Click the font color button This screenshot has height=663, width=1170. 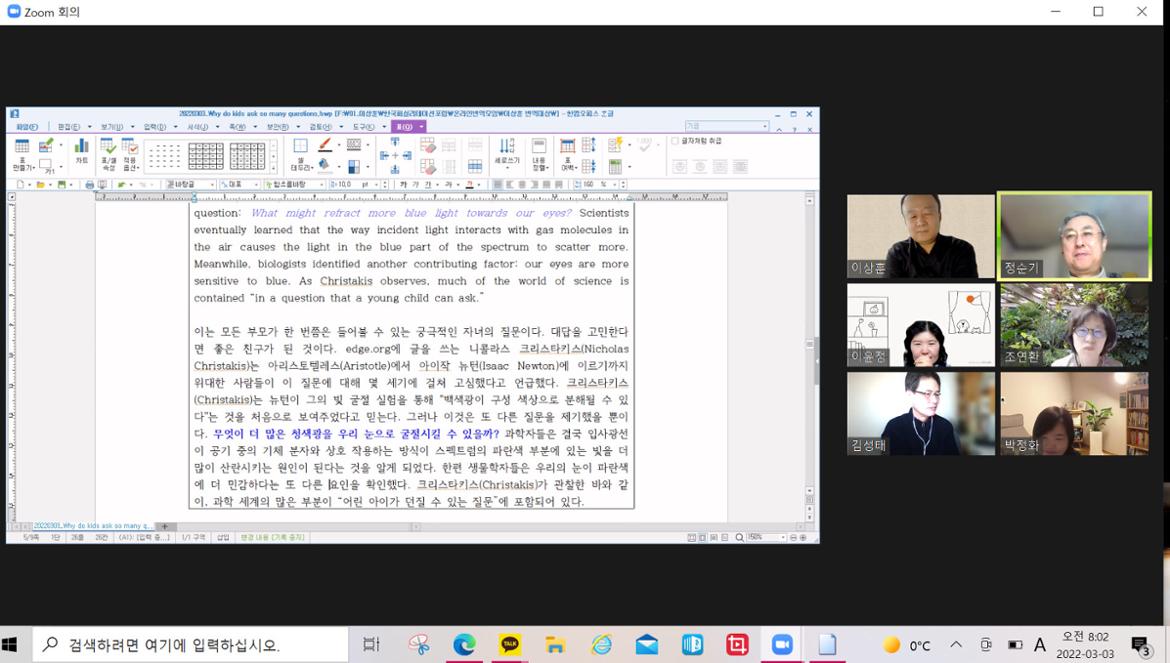coord(470,185)
